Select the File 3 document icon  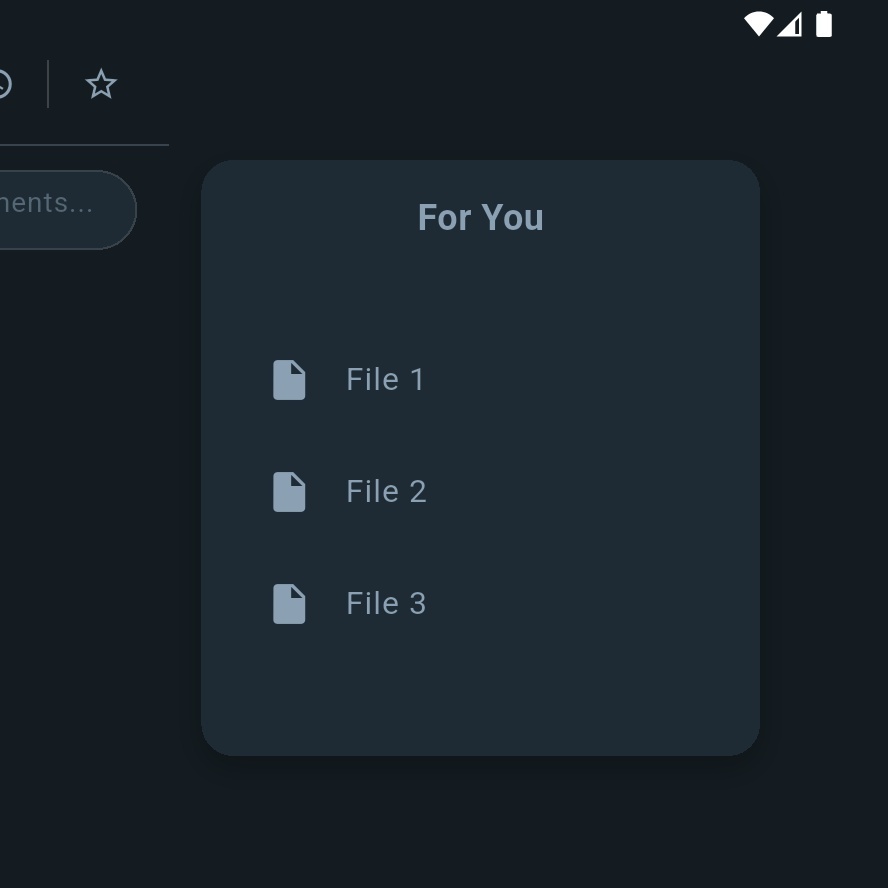pyautogui.click(x=289, y=604)
